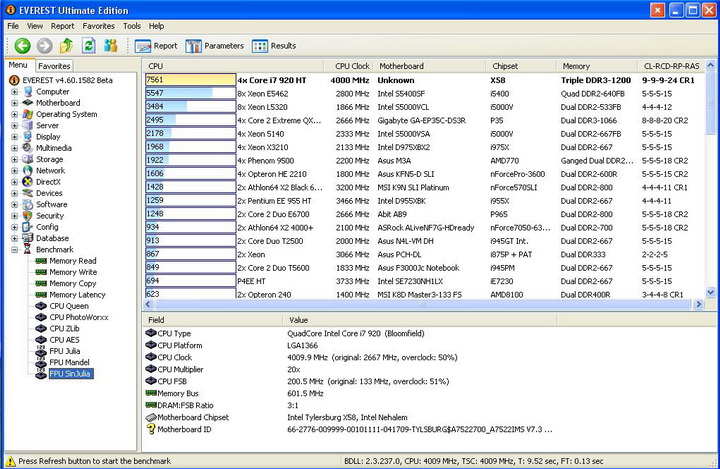
Task: Select the EVEREST v4.60.1582 Beta root item
Action: pyautogui.click(x=68, y=80)
